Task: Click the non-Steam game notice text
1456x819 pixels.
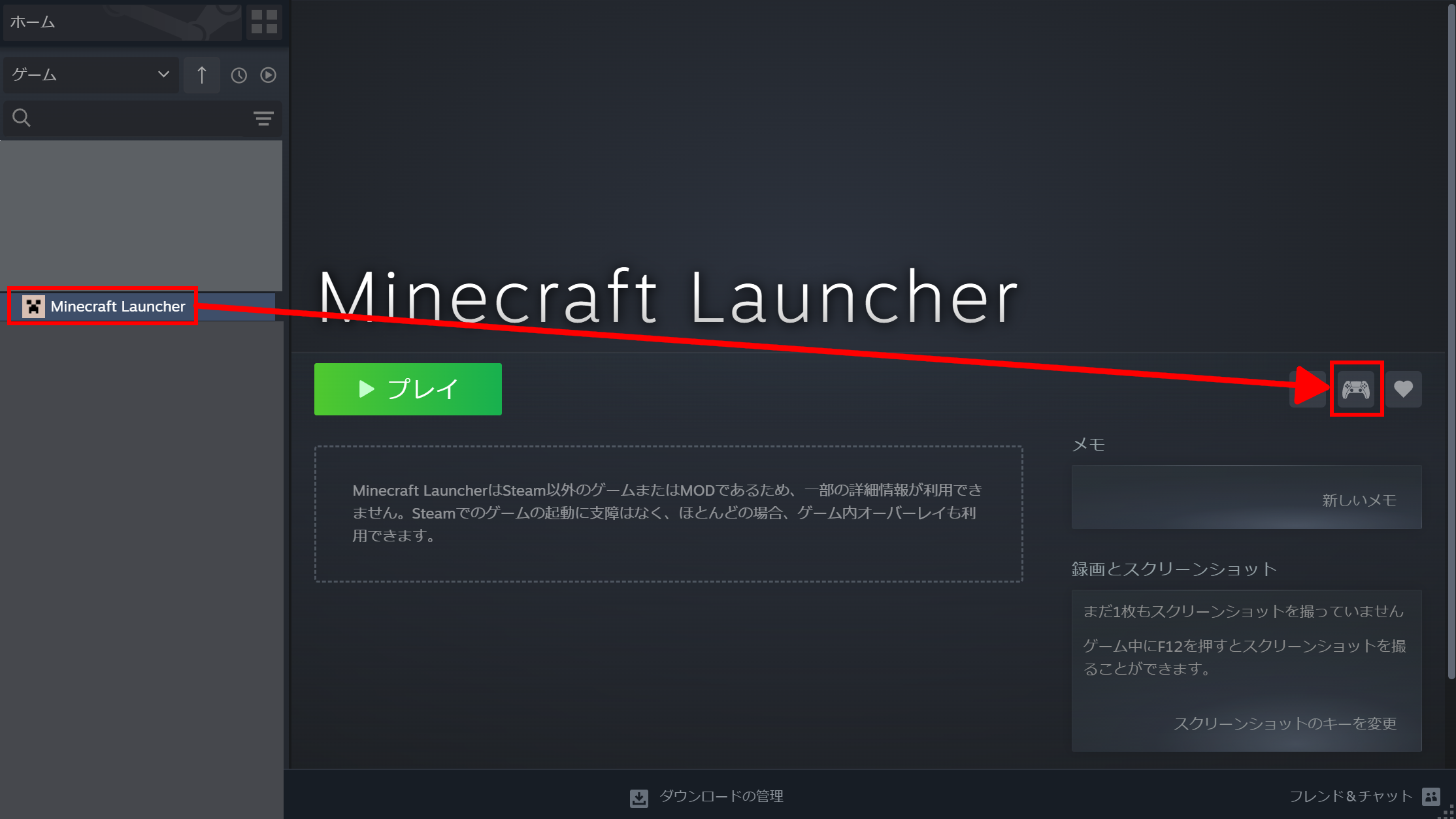Action: point(667,513)
